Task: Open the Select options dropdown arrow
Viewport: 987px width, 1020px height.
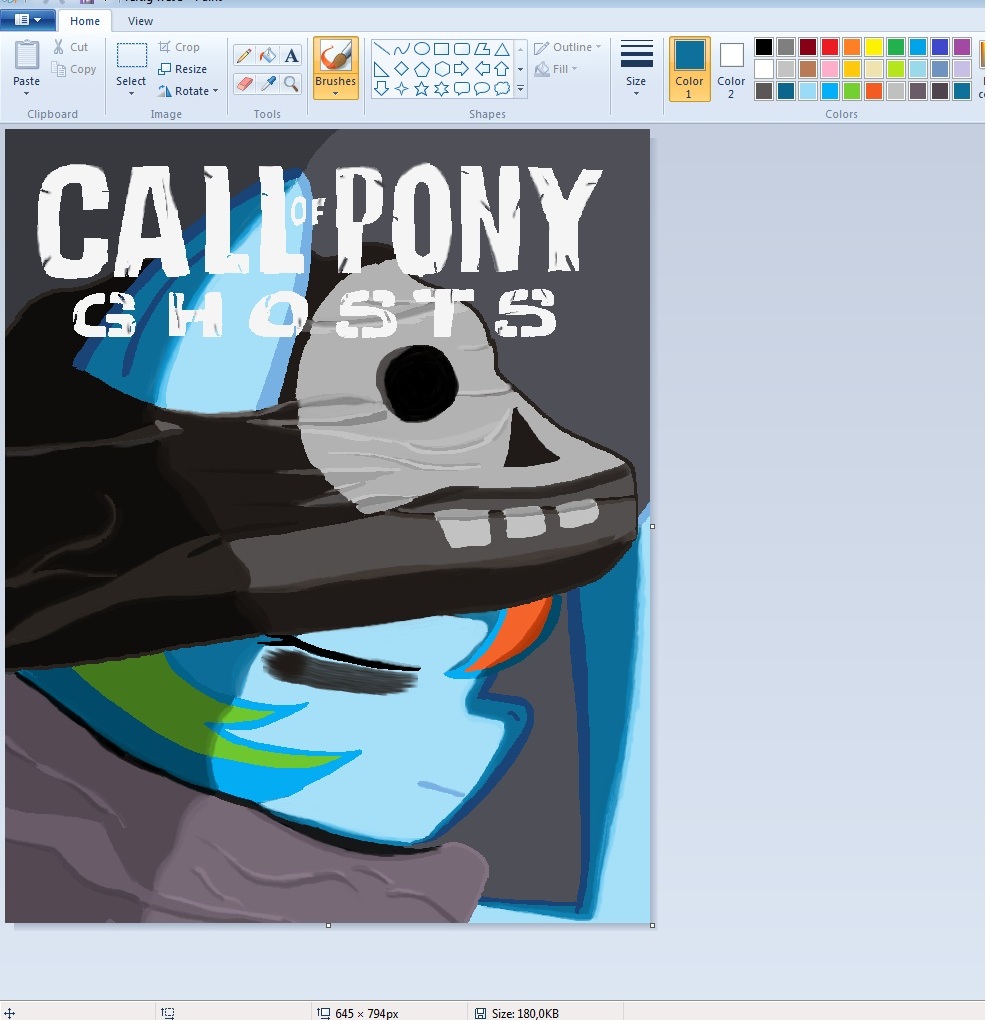Action: point(131,94)
